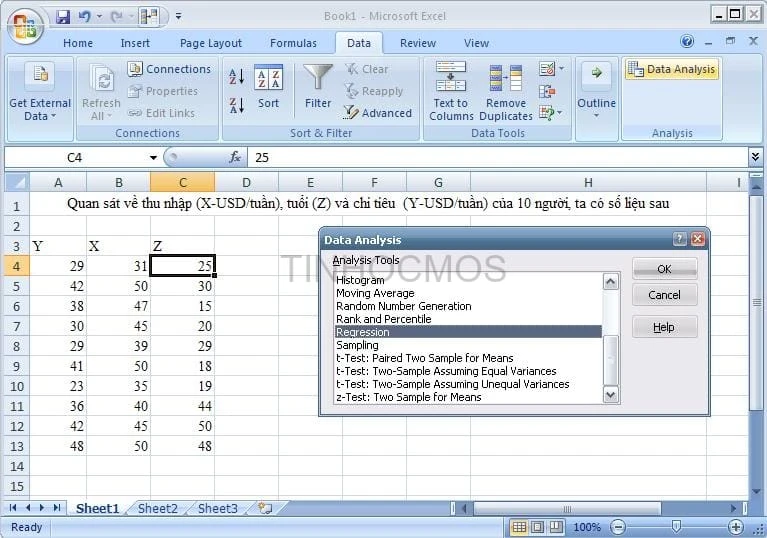The width and height of the screenshot is (767, 538).
Task: Click Cancel in Data Analysis dialog
Action: coord(664,295)
